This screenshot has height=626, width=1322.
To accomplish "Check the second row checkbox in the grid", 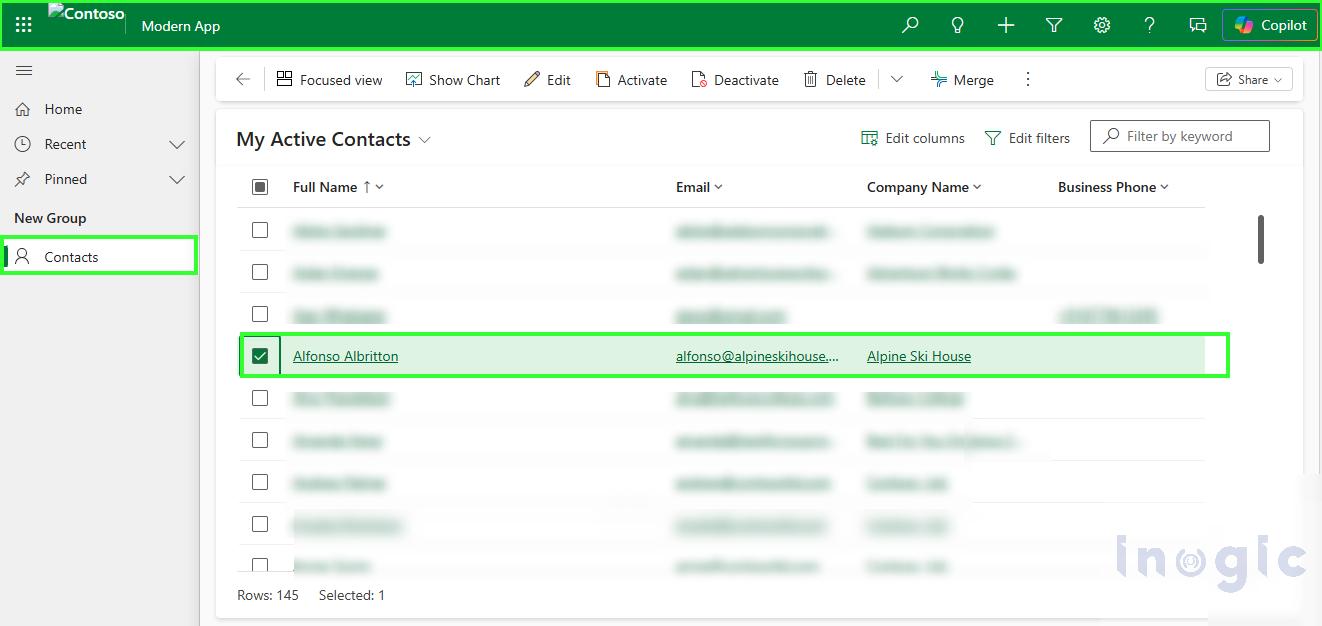I will (260, 272).
